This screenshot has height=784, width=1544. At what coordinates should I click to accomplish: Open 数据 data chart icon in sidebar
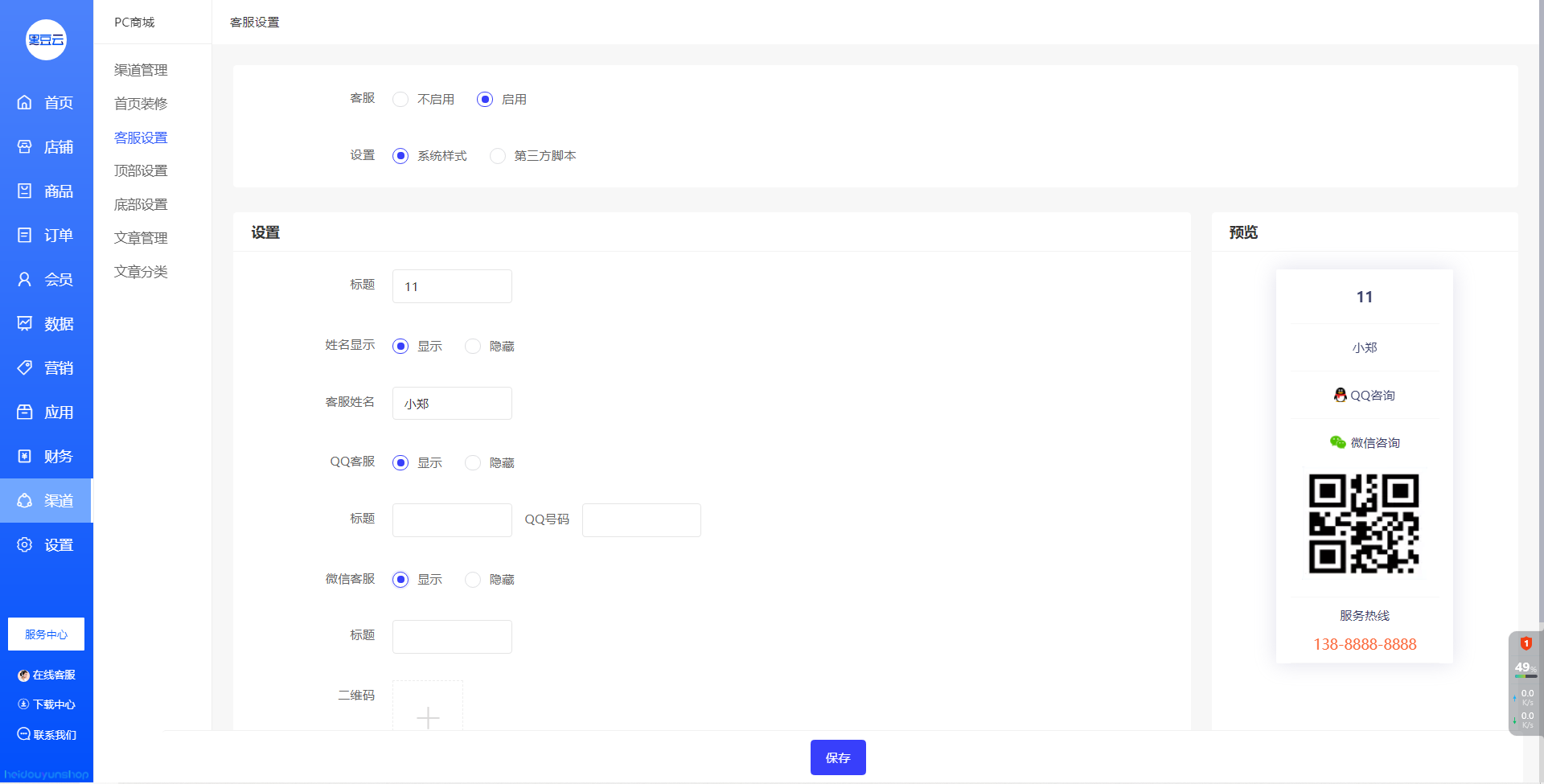pos(25,323)
